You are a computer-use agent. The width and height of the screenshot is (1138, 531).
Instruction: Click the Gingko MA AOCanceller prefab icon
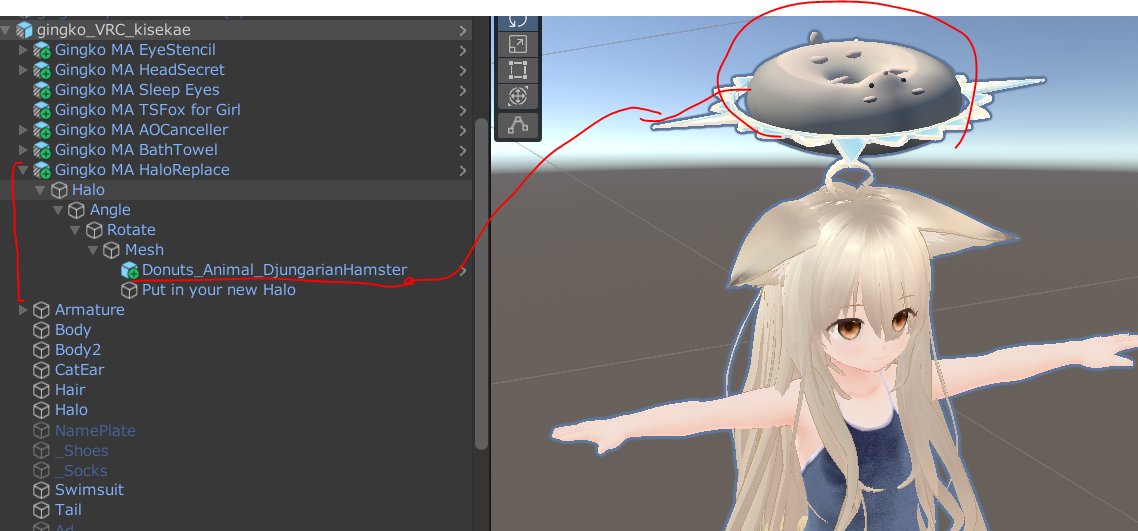click(x=42, y=130)
